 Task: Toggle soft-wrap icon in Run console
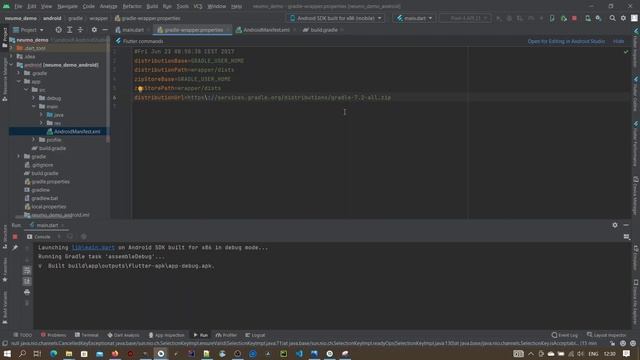[x=27, y=270]
